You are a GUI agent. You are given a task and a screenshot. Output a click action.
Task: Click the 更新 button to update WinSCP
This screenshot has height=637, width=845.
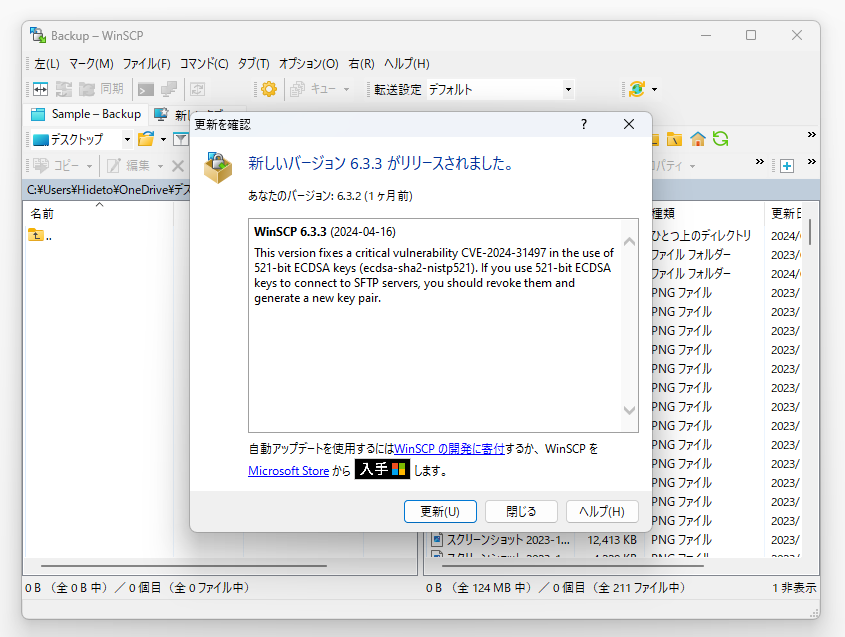pos(440,511)
